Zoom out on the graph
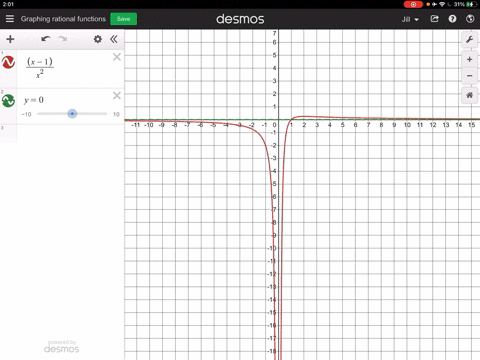Viewport: 480px width, 360px height. click(469, 76)
